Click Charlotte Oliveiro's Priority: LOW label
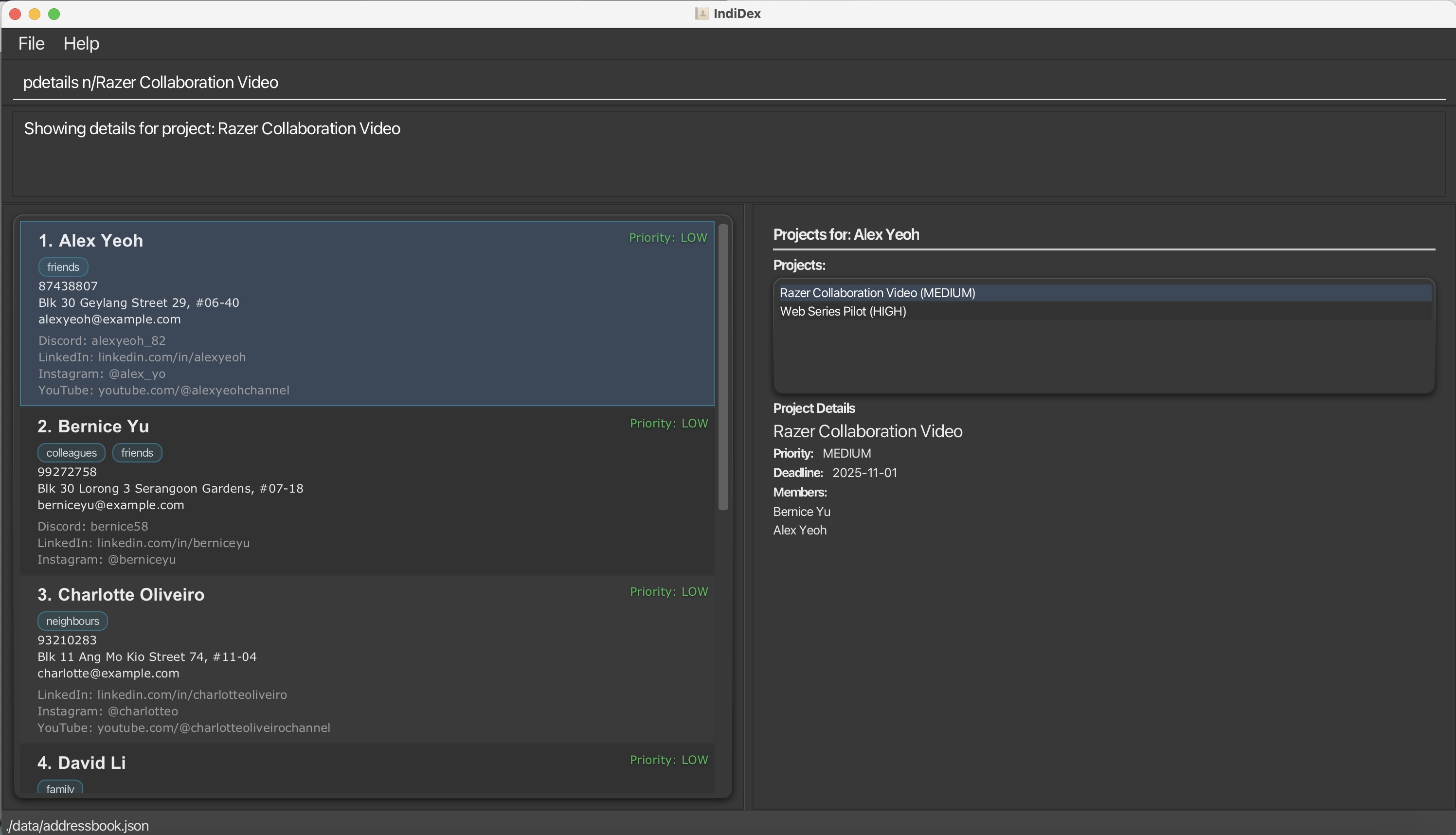1456x835 pixels. coord(669,591)
